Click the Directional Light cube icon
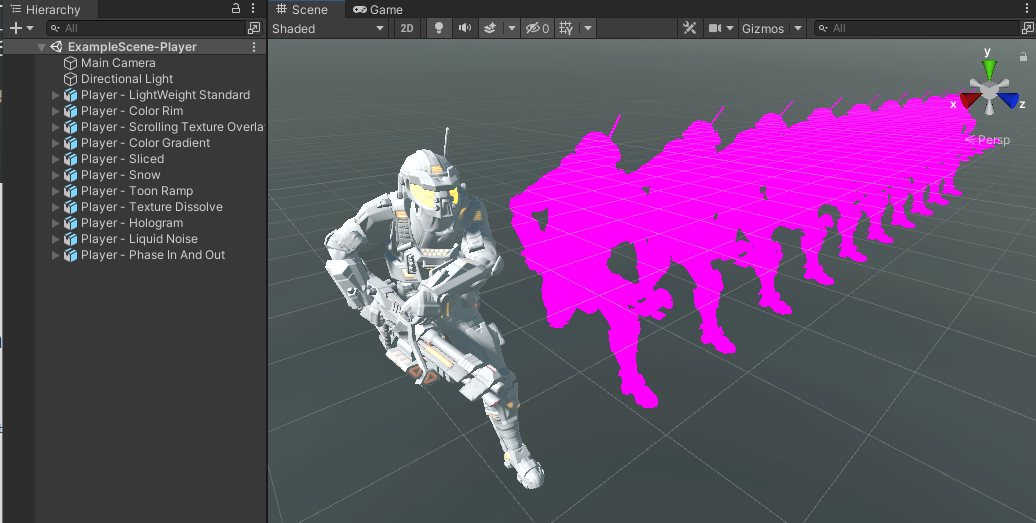Screen dimensions: 1036x523 pos(70,79)
